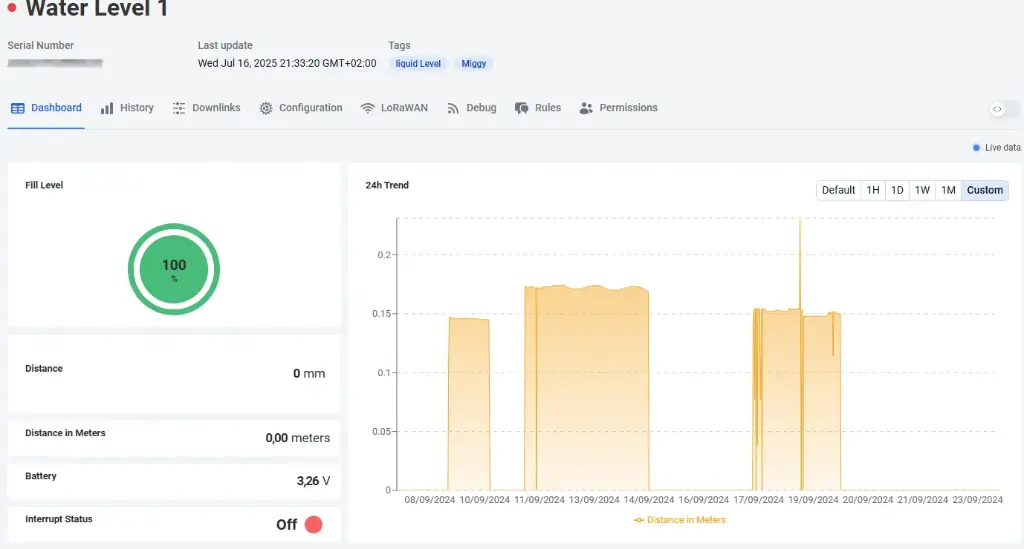Screen dimensions: 1024x549
Task: Click the Configuration gear icon
Action: click(266, 108)
